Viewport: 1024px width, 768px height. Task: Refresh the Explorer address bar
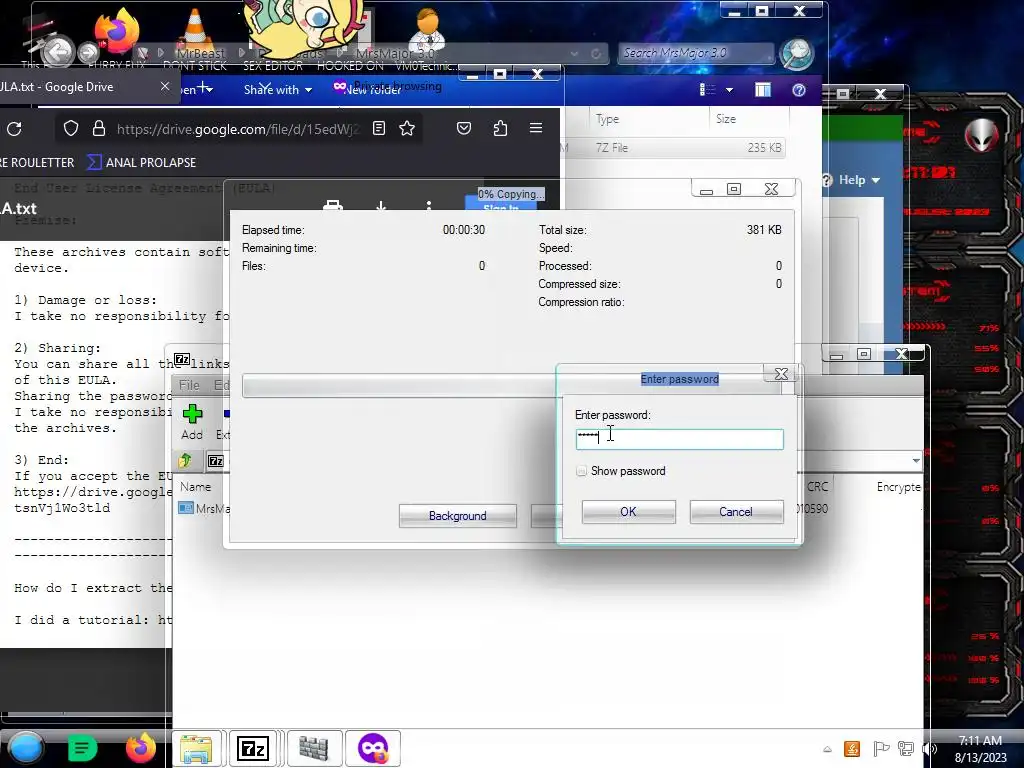[596, 54]
